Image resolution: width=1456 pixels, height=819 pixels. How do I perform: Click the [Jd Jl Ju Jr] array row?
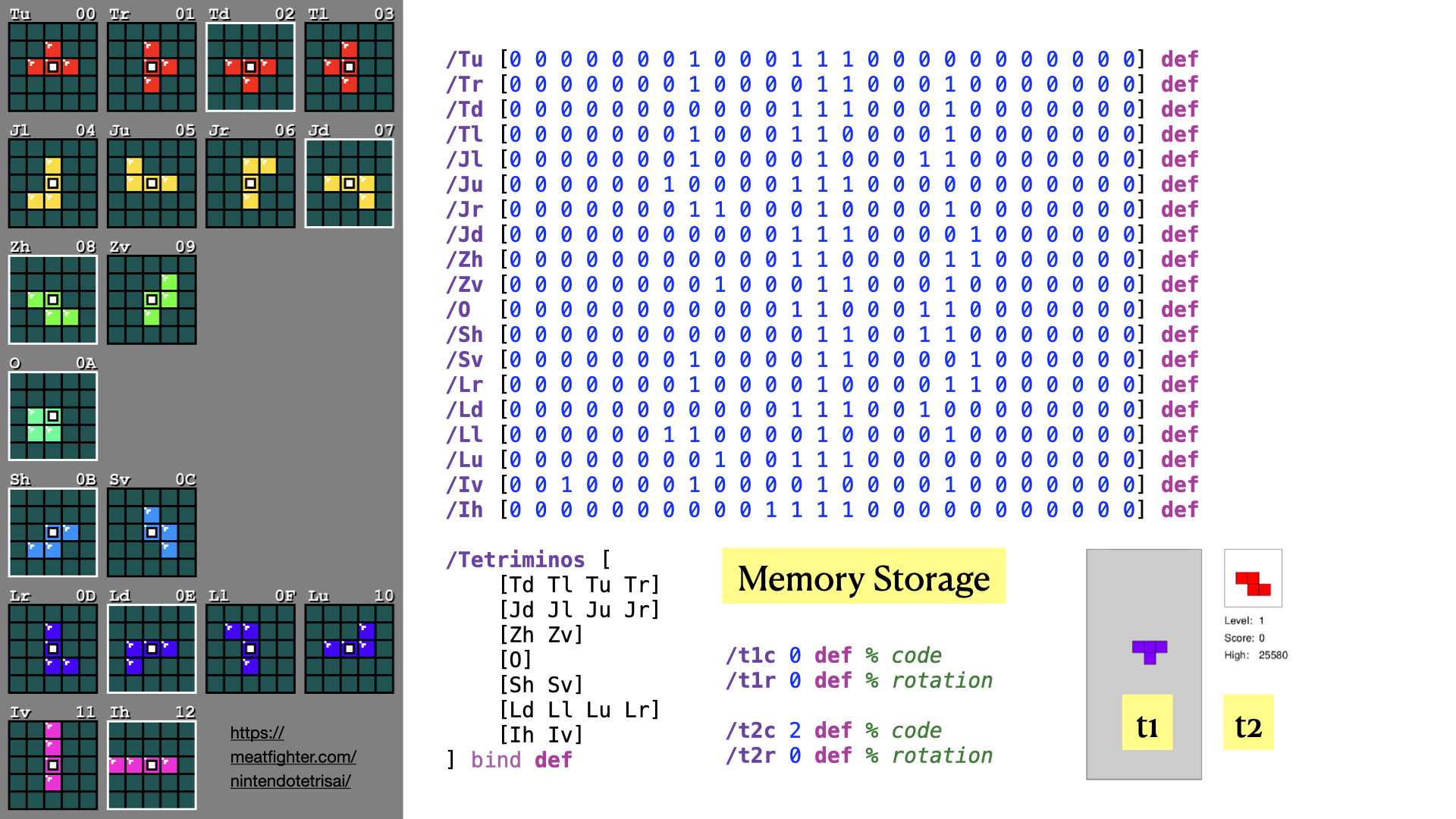pyautogui.click(x=579, y=610)
